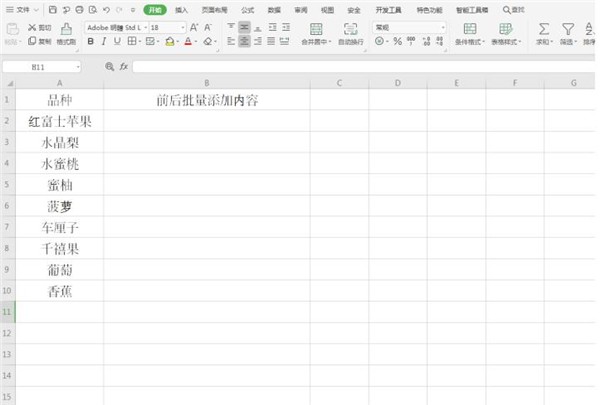Toggle Italic formatting button
The height and width of the screenshot is (405, 600).
[x=104, y=41]
